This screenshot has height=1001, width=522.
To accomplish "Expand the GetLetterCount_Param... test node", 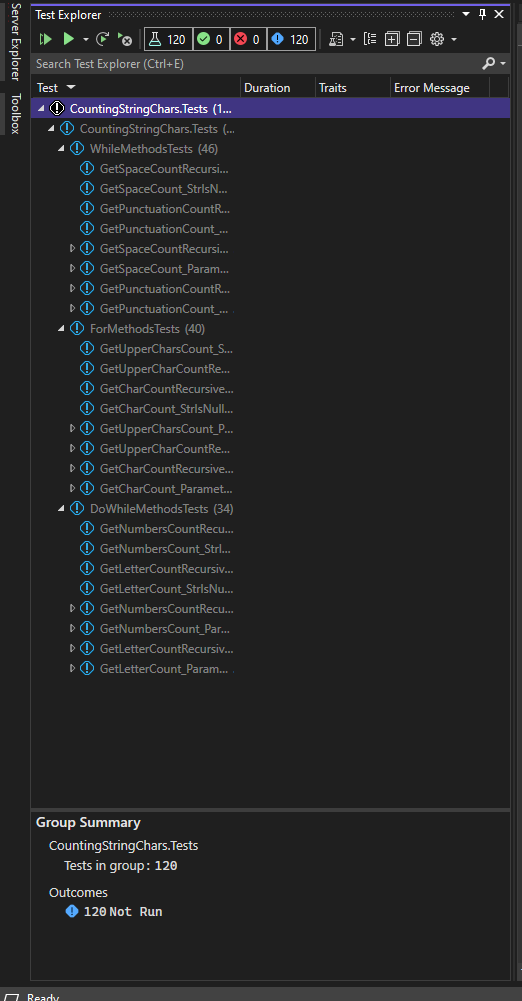I will [72, 668].
